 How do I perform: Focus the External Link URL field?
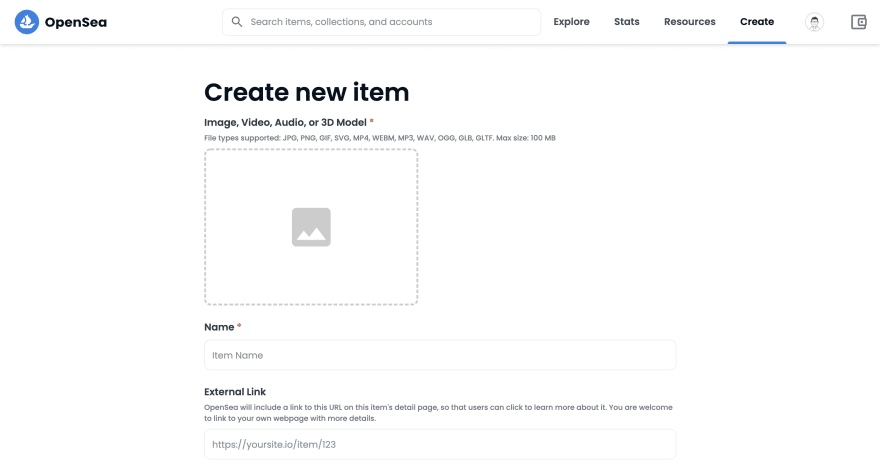(440, 444)
